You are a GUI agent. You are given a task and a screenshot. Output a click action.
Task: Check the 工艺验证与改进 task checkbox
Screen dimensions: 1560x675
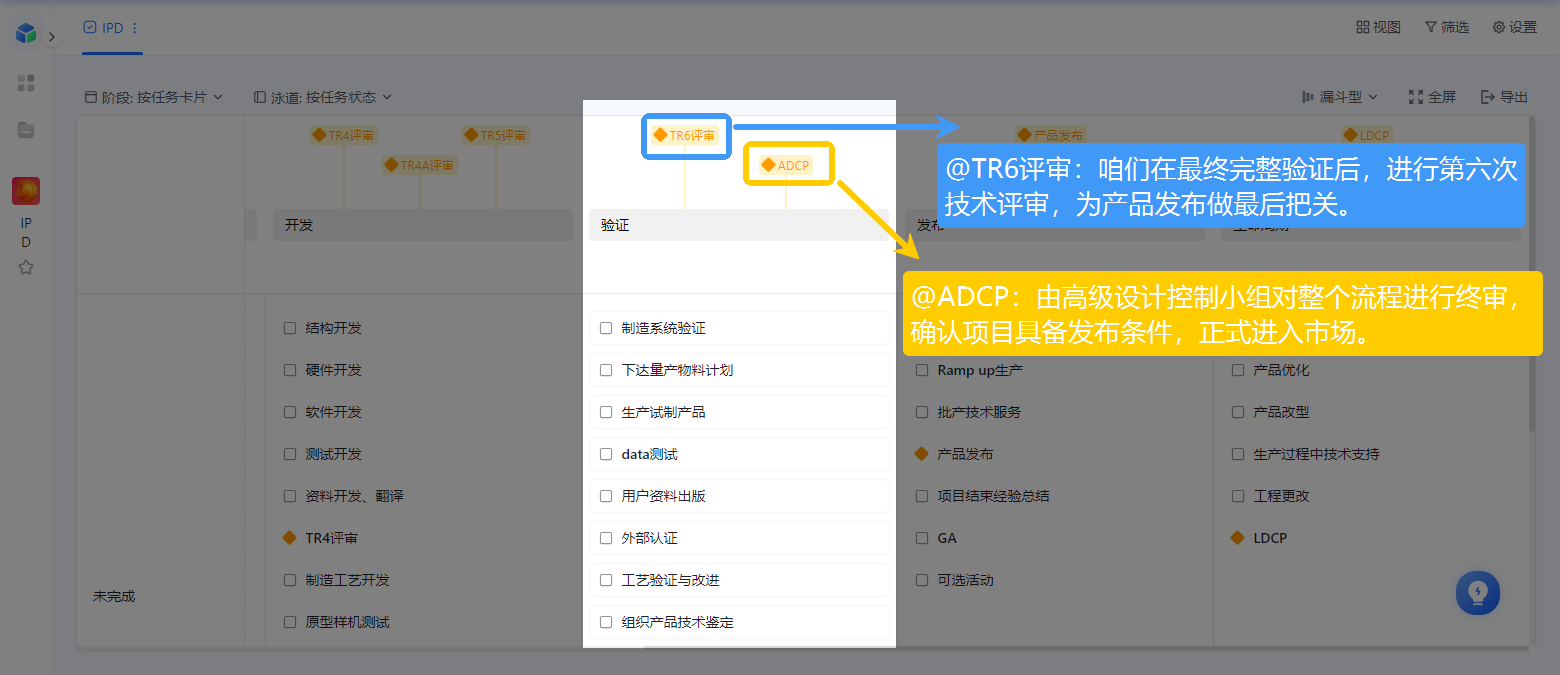(606, 580)
